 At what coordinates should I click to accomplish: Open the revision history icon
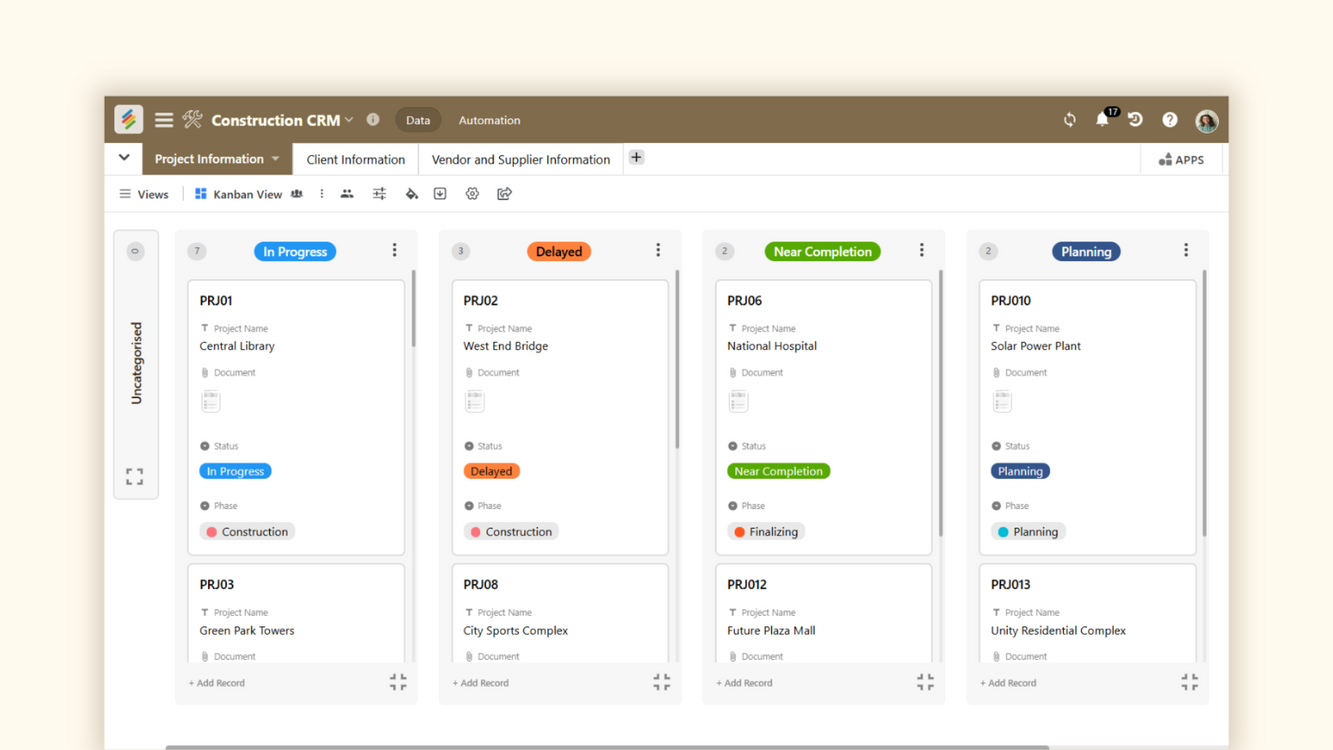1135,120
